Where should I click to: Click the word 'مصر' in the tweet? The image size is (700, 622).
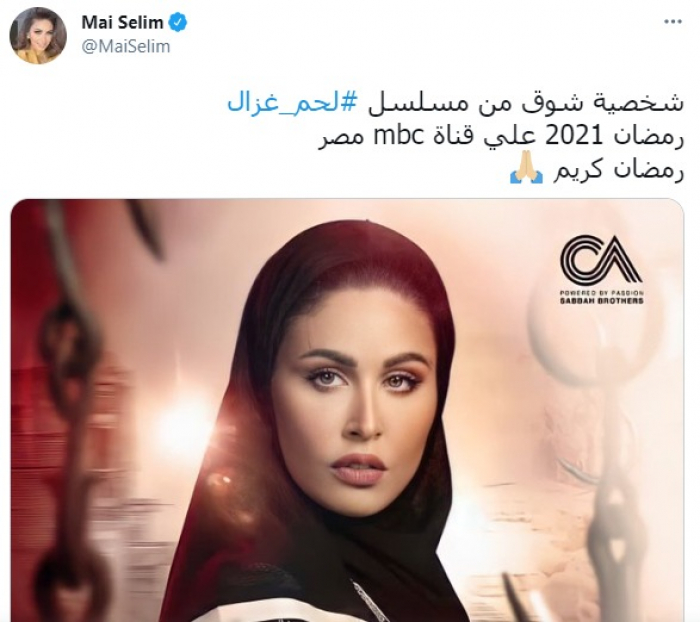point(341,139)
